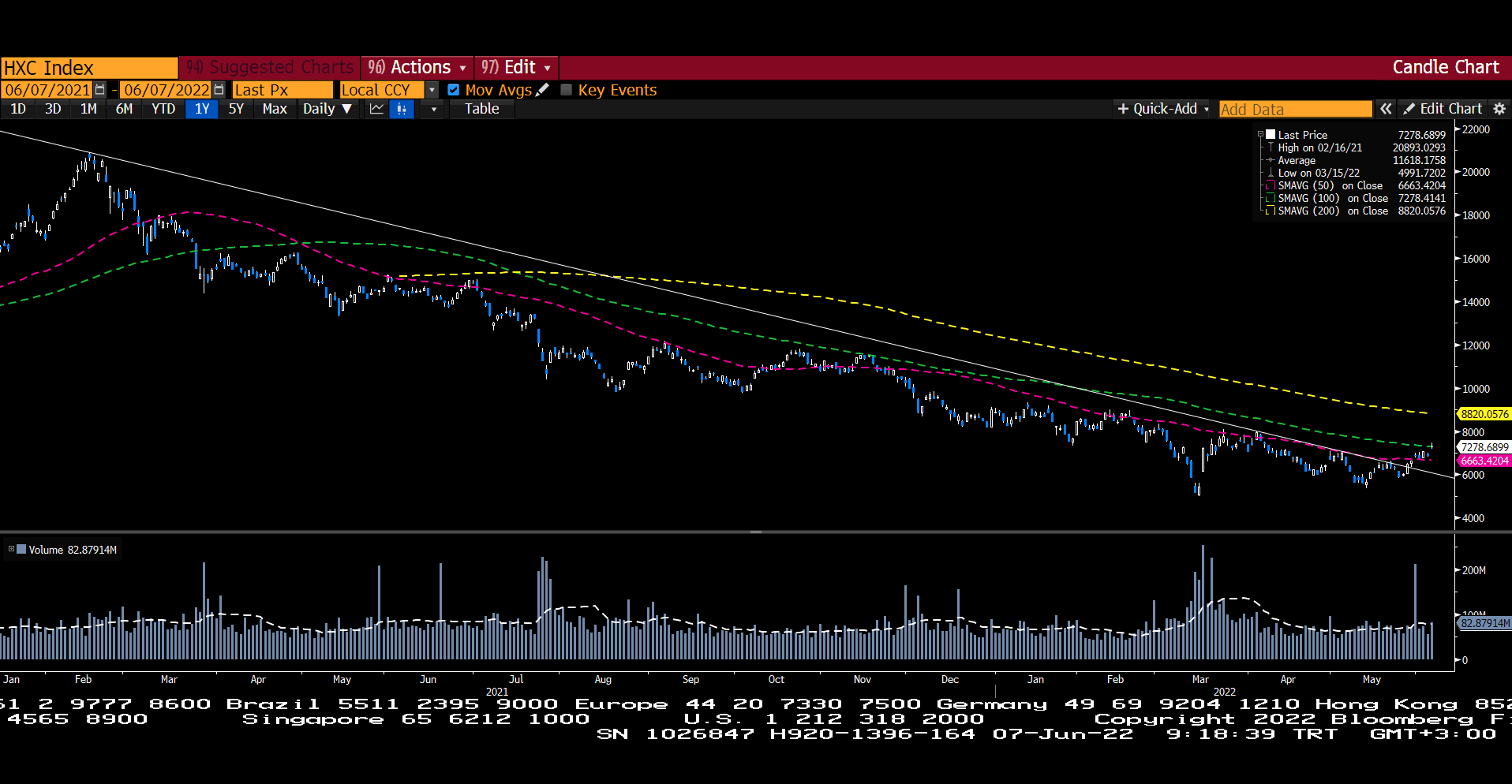This screenshot has width=1512, height=784.
Task: Collapse panel with double-left chevron icon
Action: click(1386, 109)
